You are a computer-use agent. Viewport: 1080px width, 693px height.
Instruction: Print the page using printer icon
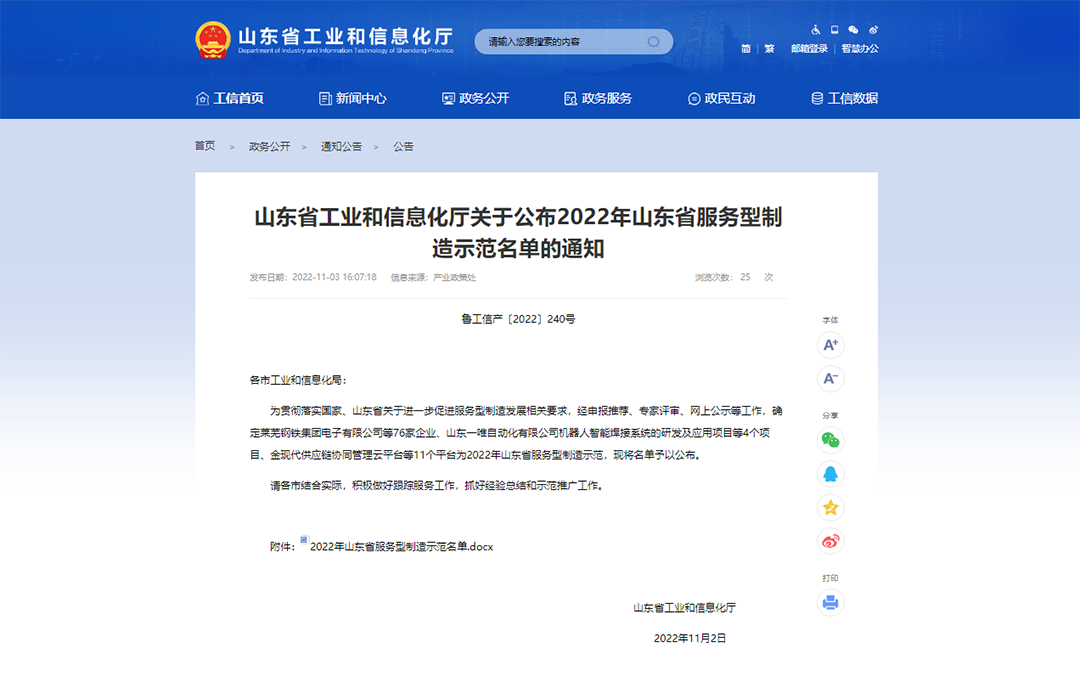point(830,603)
